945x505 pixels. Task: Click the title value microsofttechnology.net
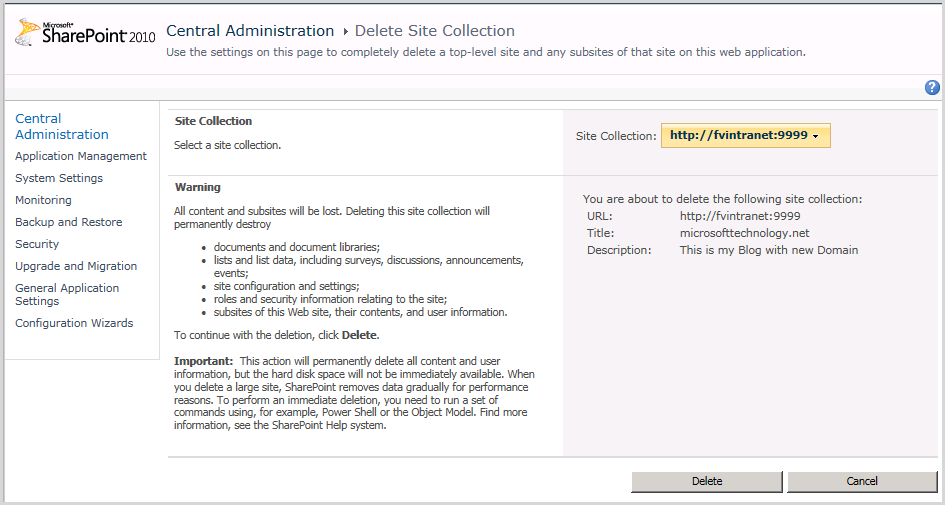click(744, 233)
